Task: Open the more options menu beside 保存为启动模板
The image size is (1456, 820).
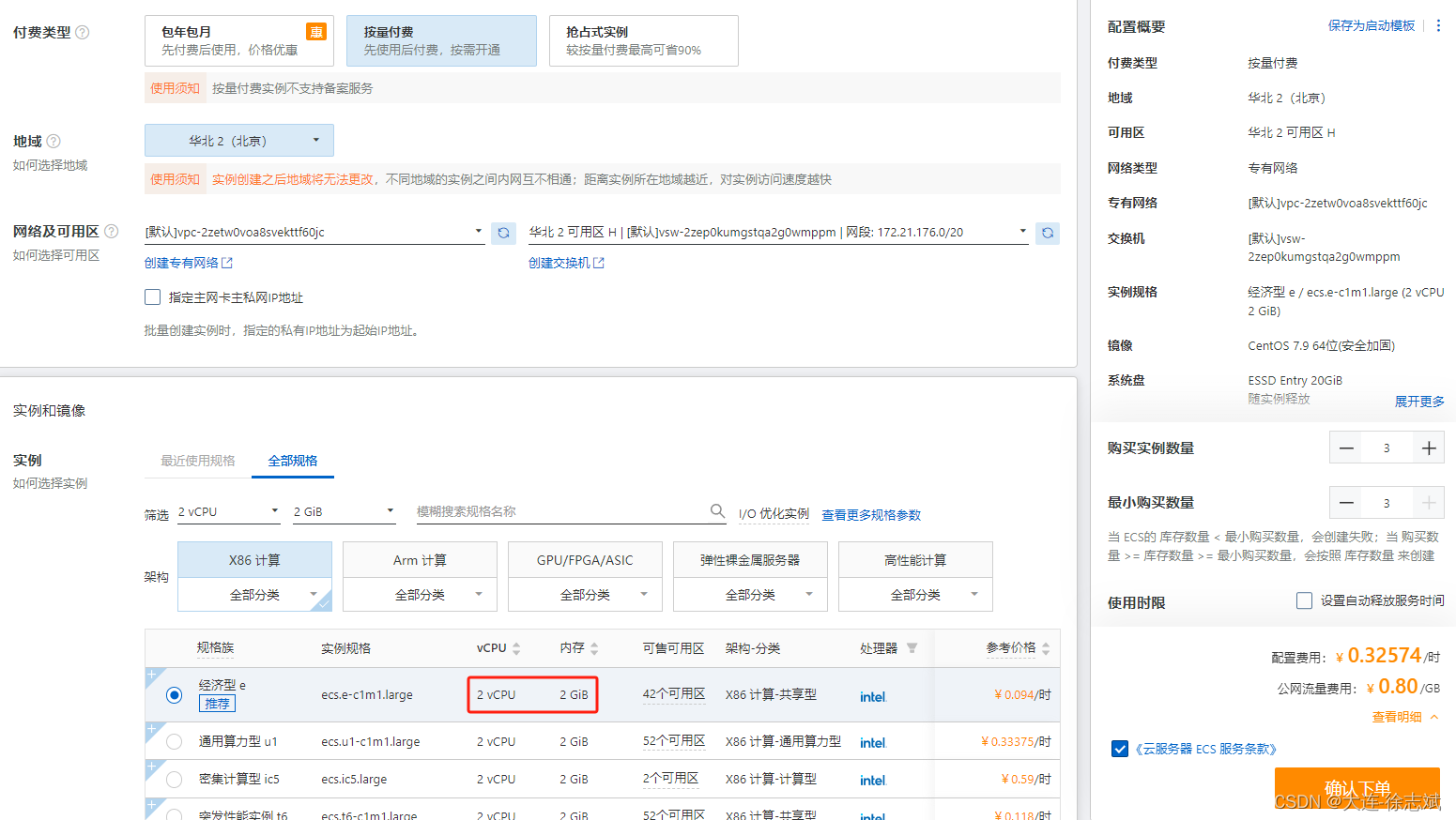Action: coord(1439,25)
